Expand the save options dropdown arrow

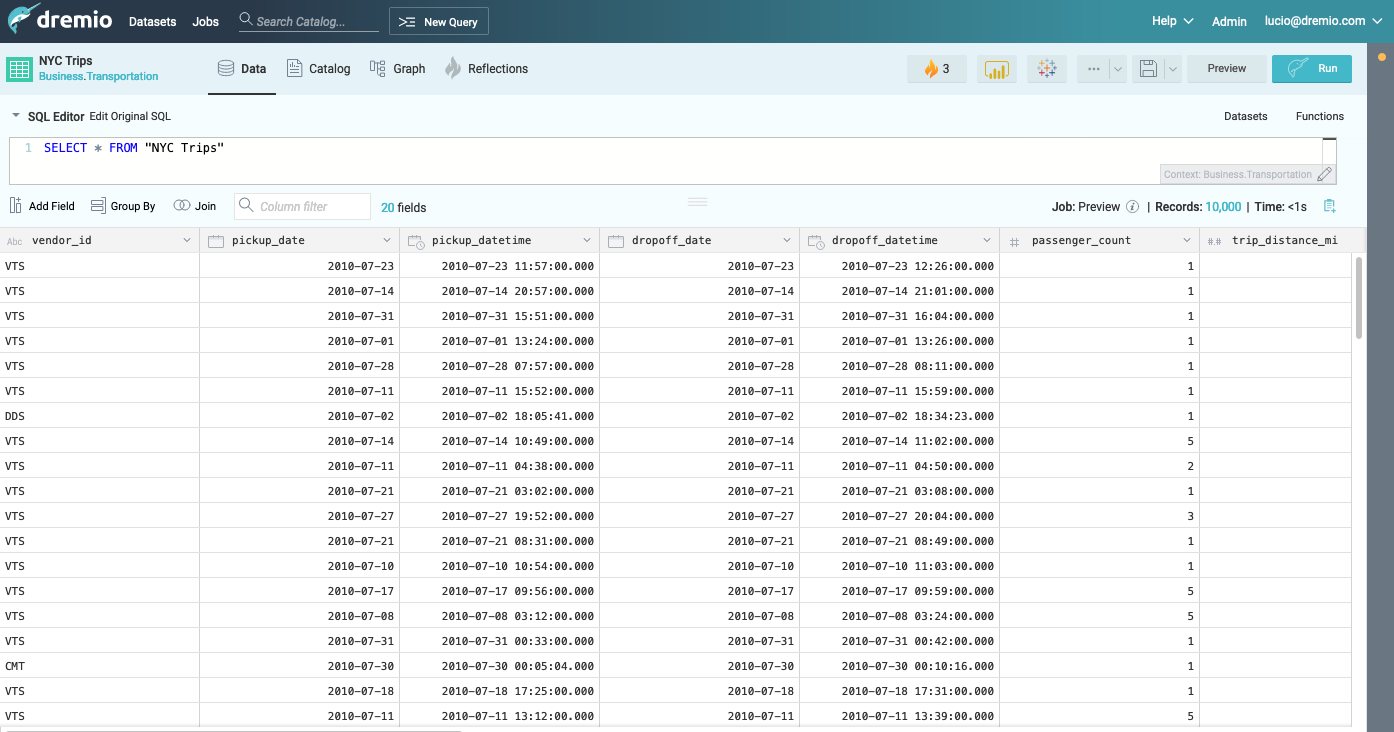1172,69
